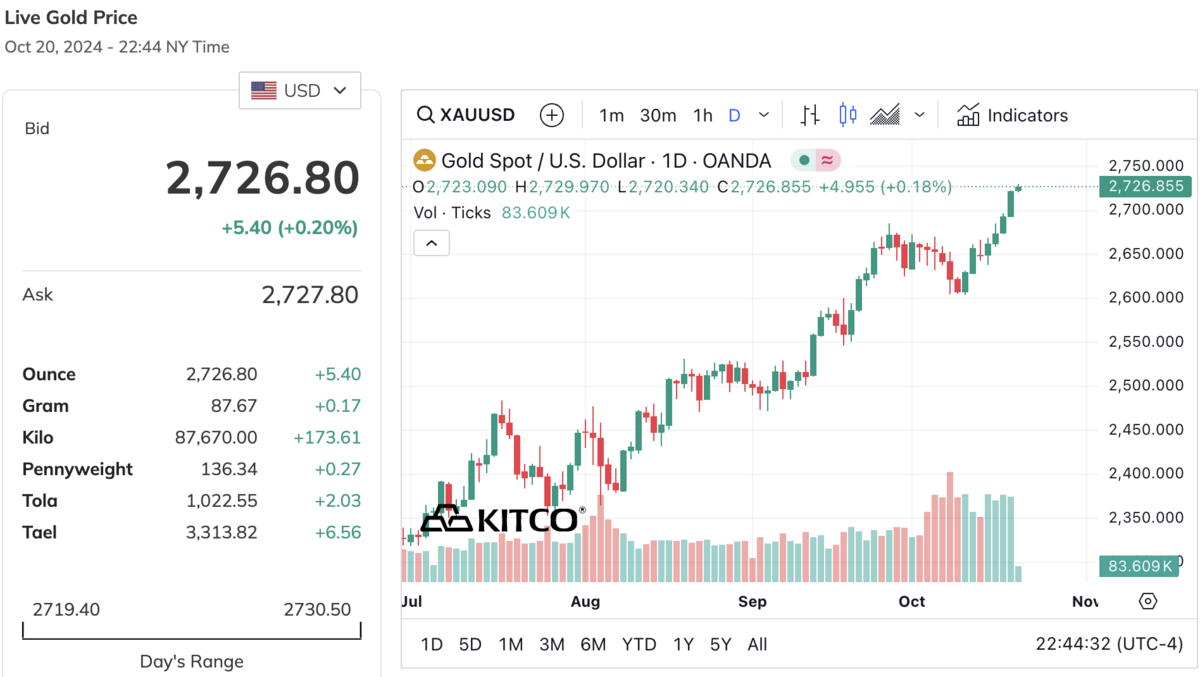The image size is (1200, 677).
Task: Open the USD currency dropdown
Action: (299, 90)
